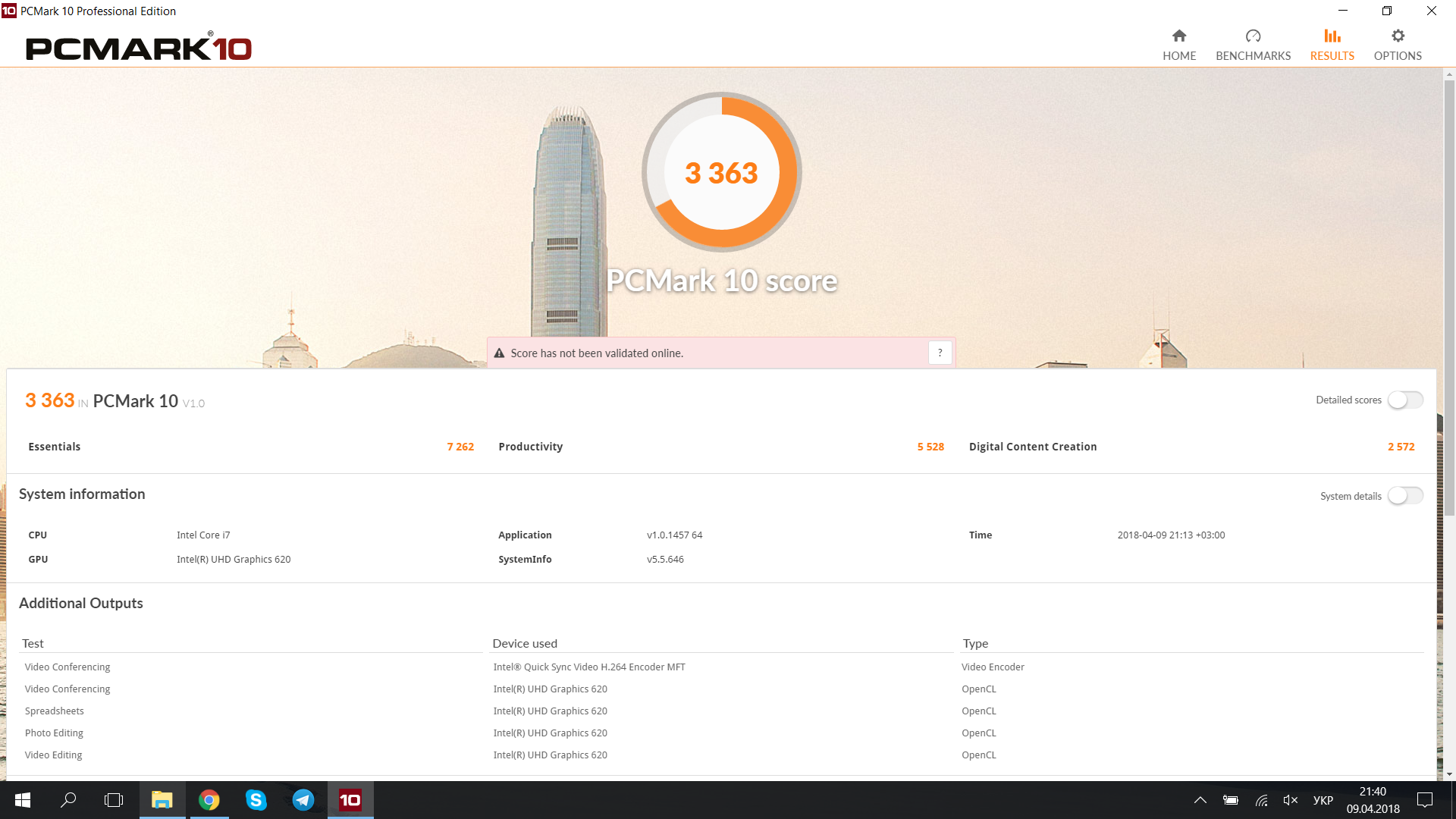Click the Intel Core i7 CPU value
This screenshot has width=1456, height=819.
203,535
